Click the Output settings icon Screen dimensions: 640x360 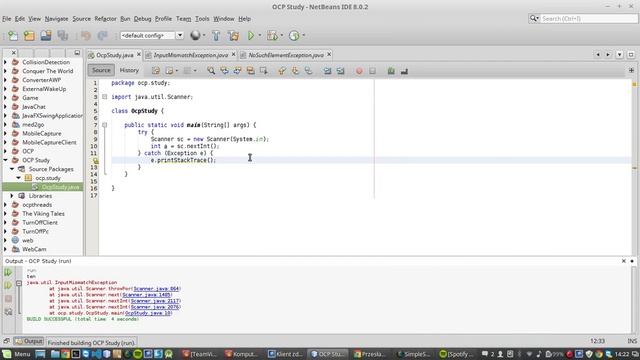point(8,312)
